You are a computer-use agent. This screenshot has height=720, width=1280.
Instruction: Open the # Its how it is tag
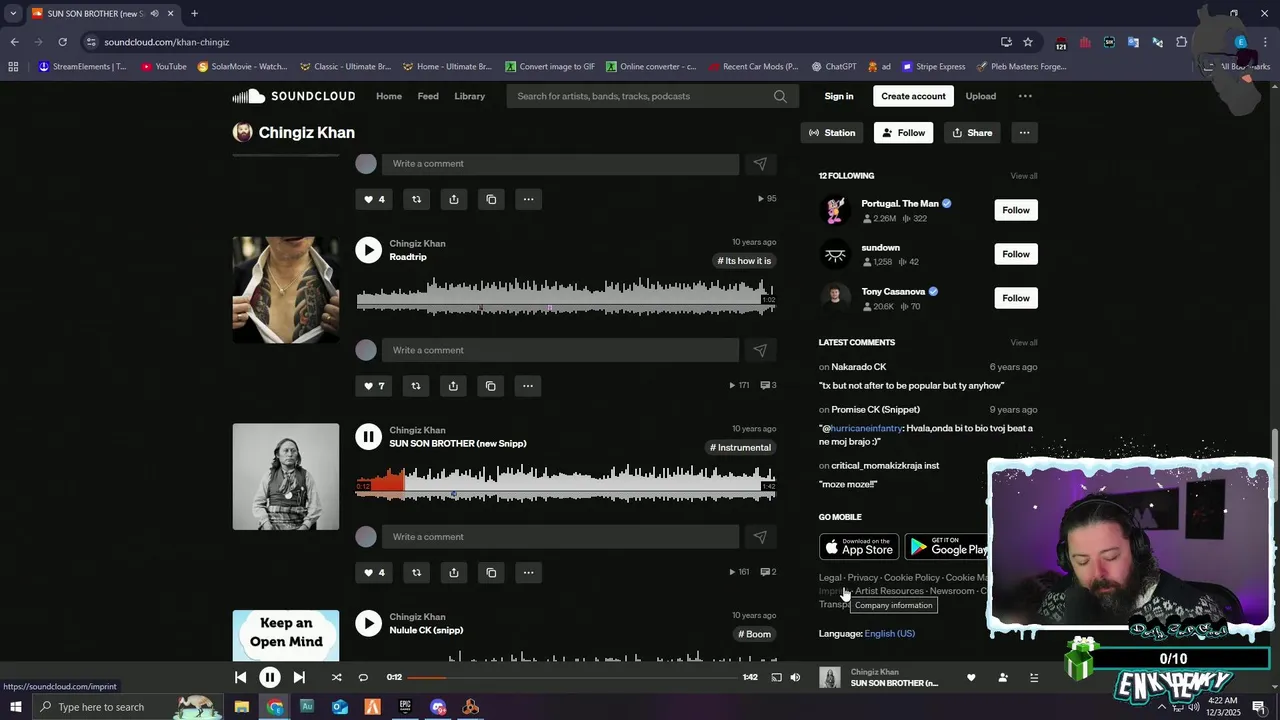coord(744,261)
